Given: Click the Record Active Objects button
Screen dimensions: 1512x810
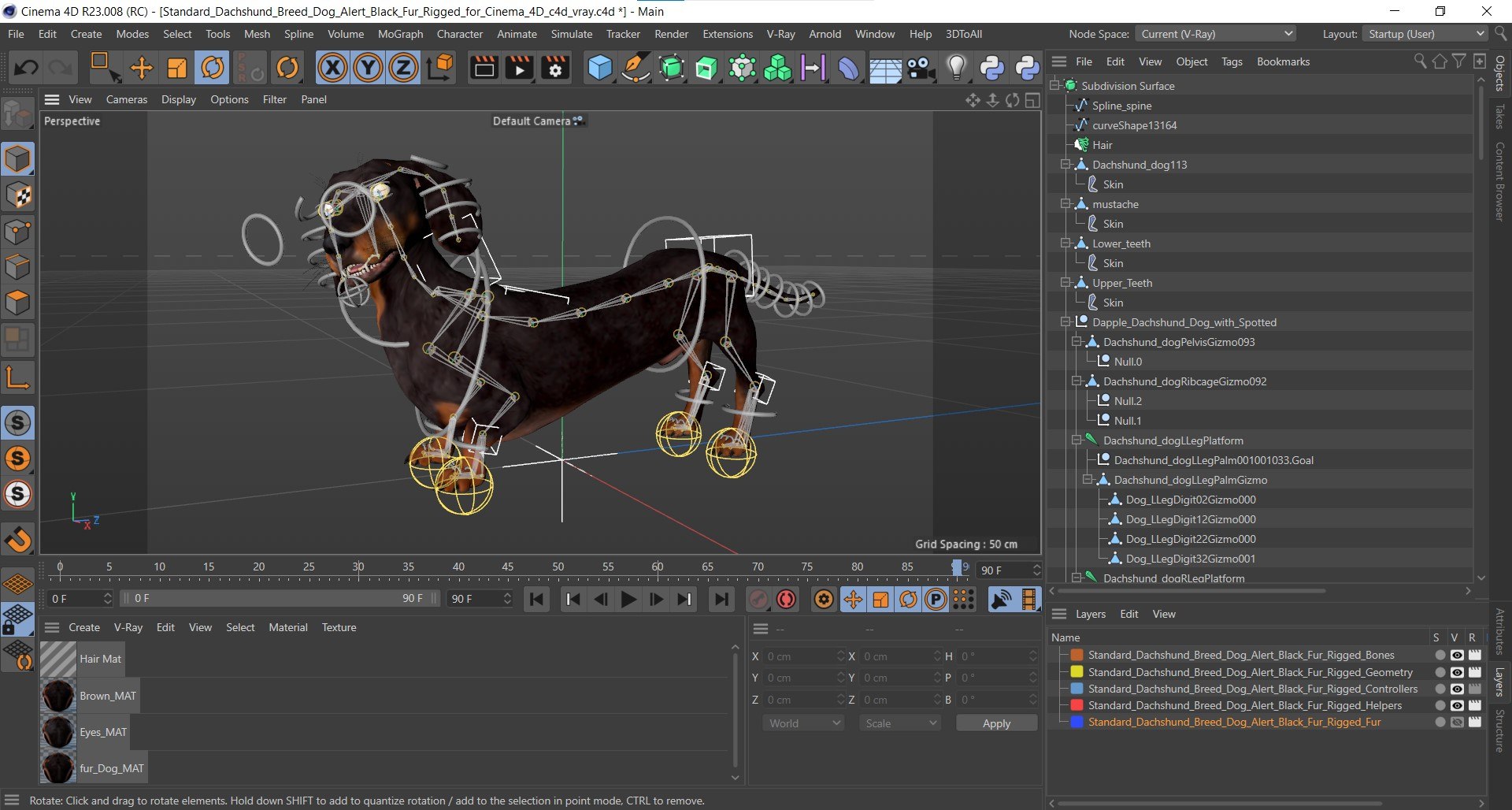Looking at the screenshot, I should click(x=758, y=600).
